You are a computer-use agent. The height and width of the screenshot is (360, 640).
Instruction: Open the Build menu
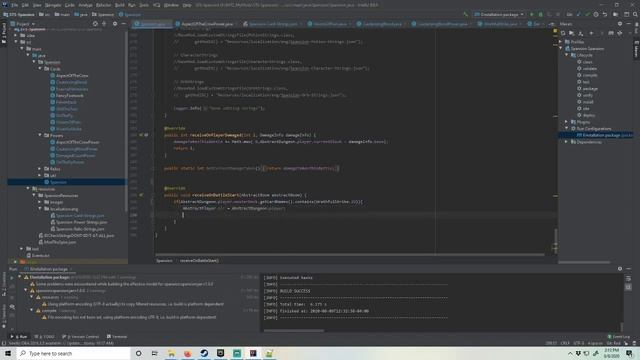(120, 5)
